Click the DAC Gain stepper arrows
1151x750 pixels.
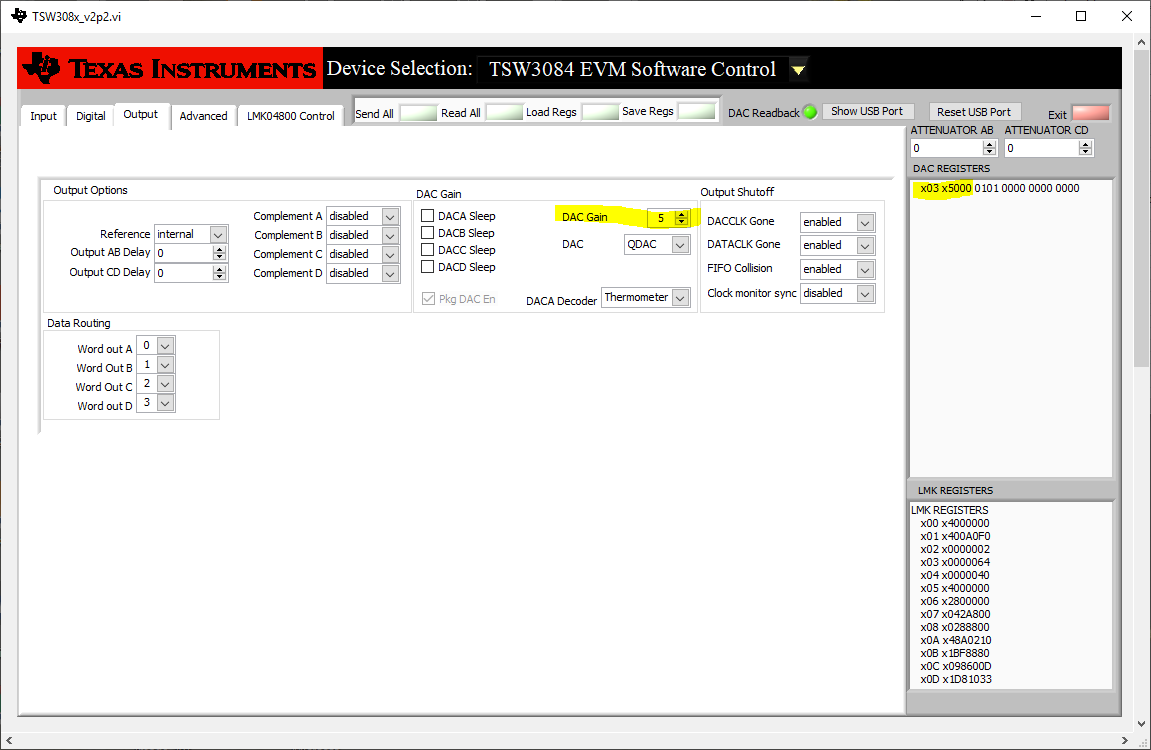click(681, 218)
